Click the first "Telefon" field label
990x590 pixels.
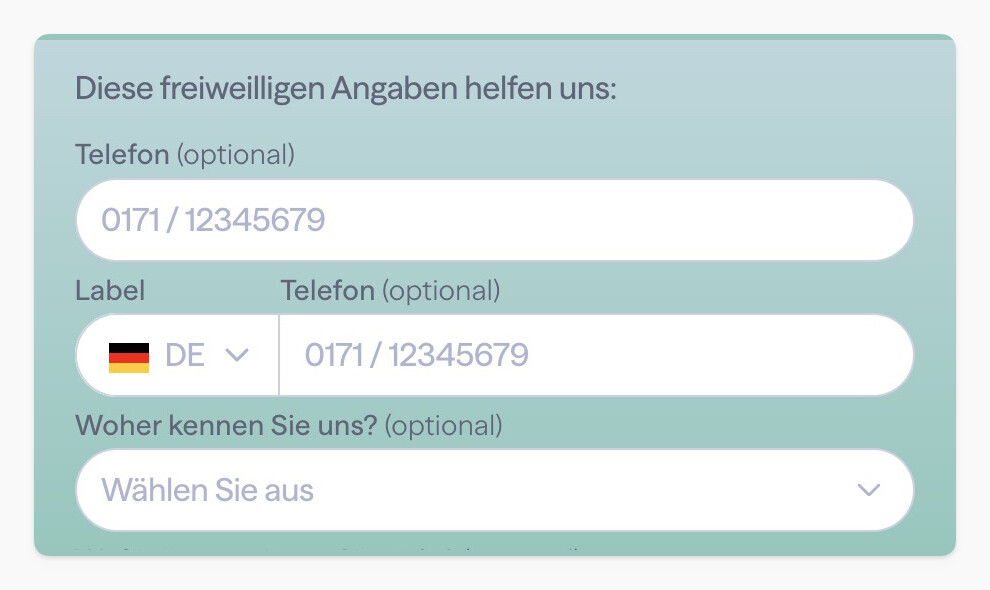coord(122,155)
